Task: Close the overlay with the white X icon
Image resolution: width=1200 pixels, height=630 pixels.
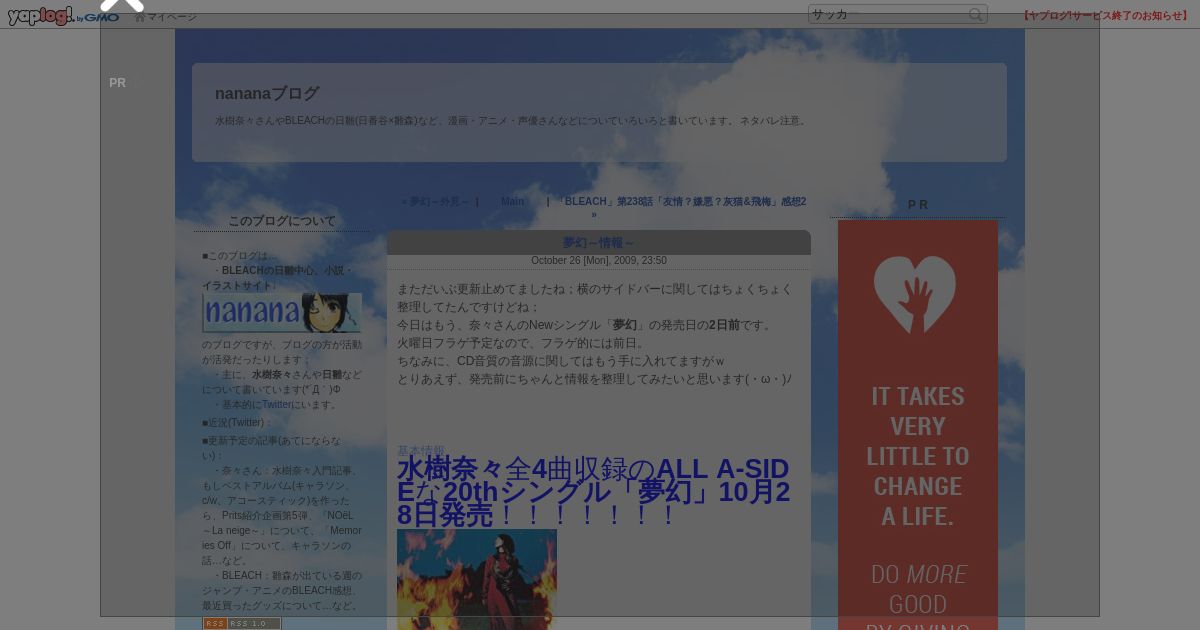Action: pyautogui.click(x=122, y=4)
